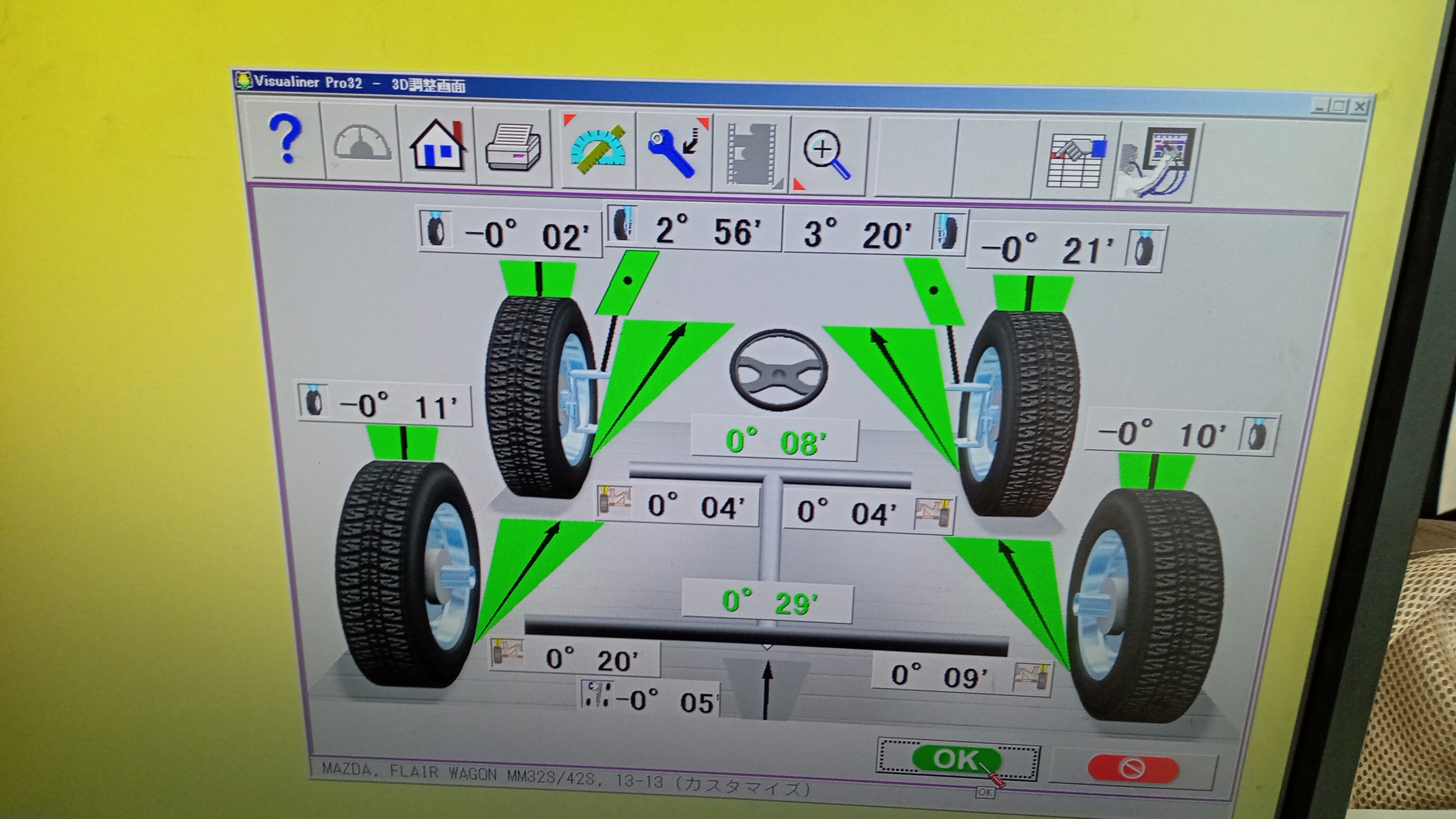Cancel with the red prohibition button
Screen dimensions: 1456x819
pos(1133,769)
